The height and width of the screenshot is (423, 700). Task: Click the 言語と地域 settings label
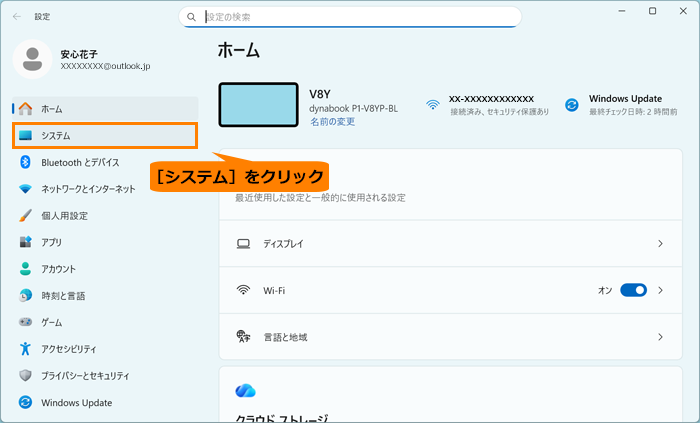click(285, 337)
